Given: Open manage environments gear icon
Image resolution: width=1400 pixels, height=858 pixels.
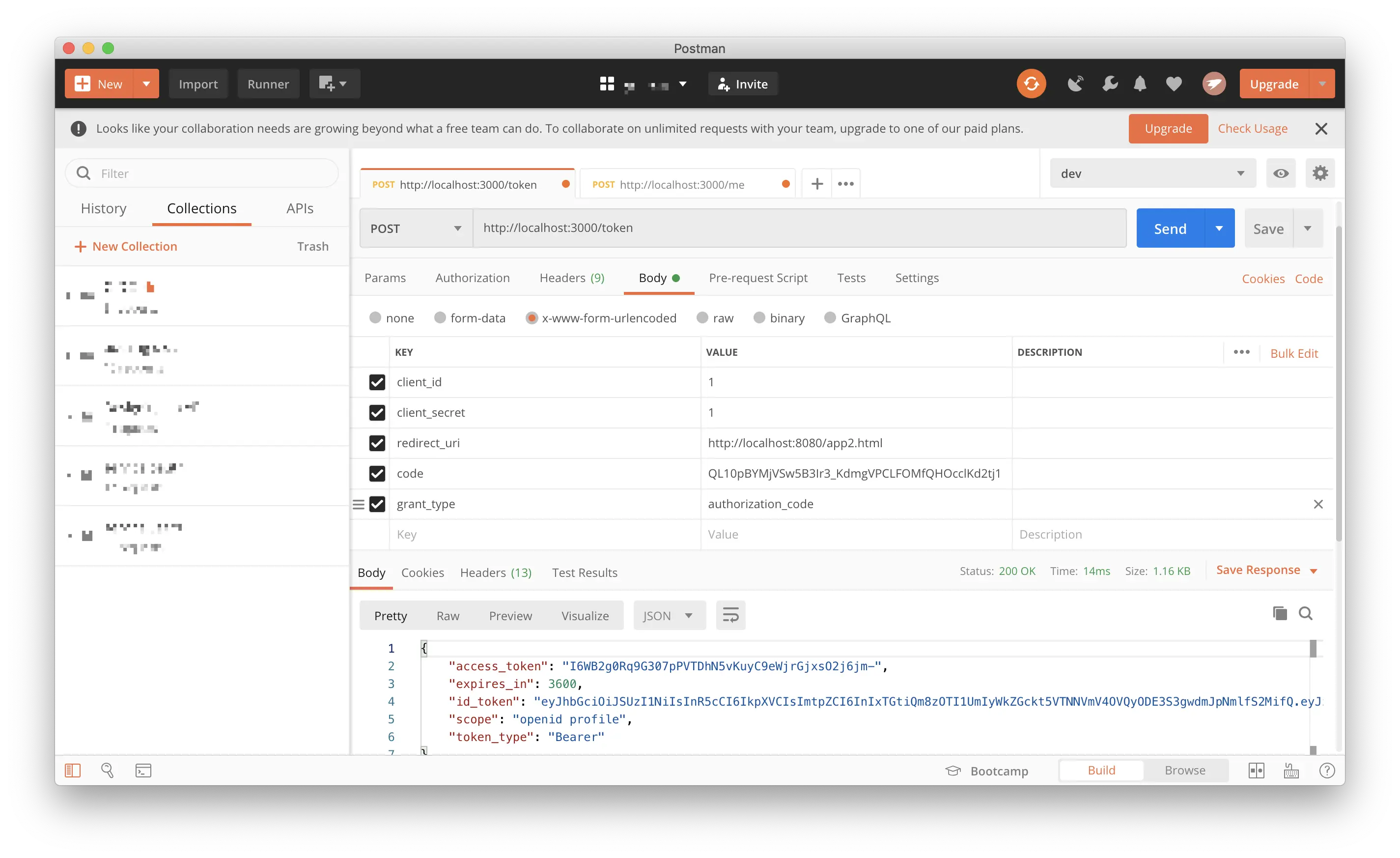Looking at the screenshot, I should 1320,173.
